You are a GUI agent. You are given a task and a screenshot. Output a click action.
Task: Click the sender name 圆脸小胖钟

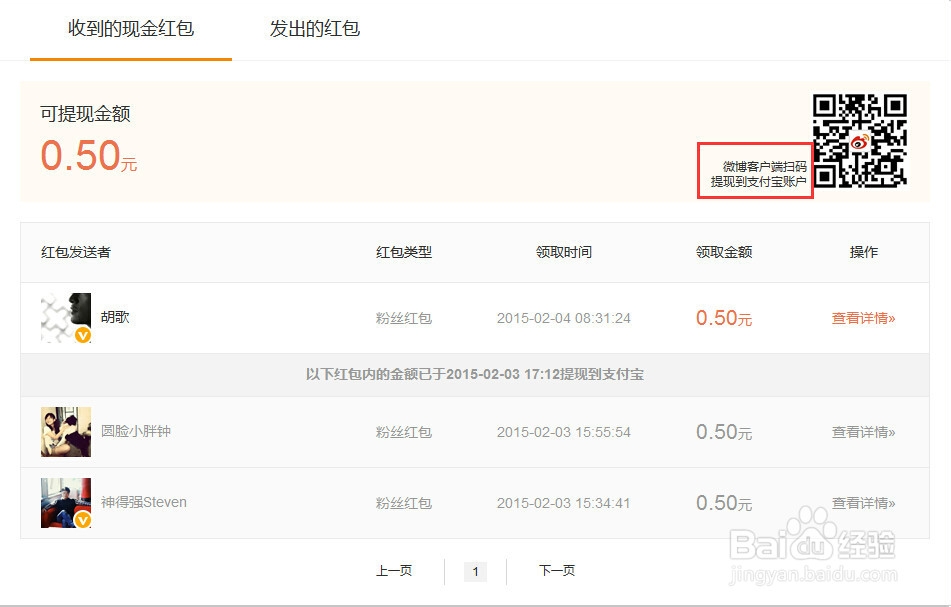(136, 431)
